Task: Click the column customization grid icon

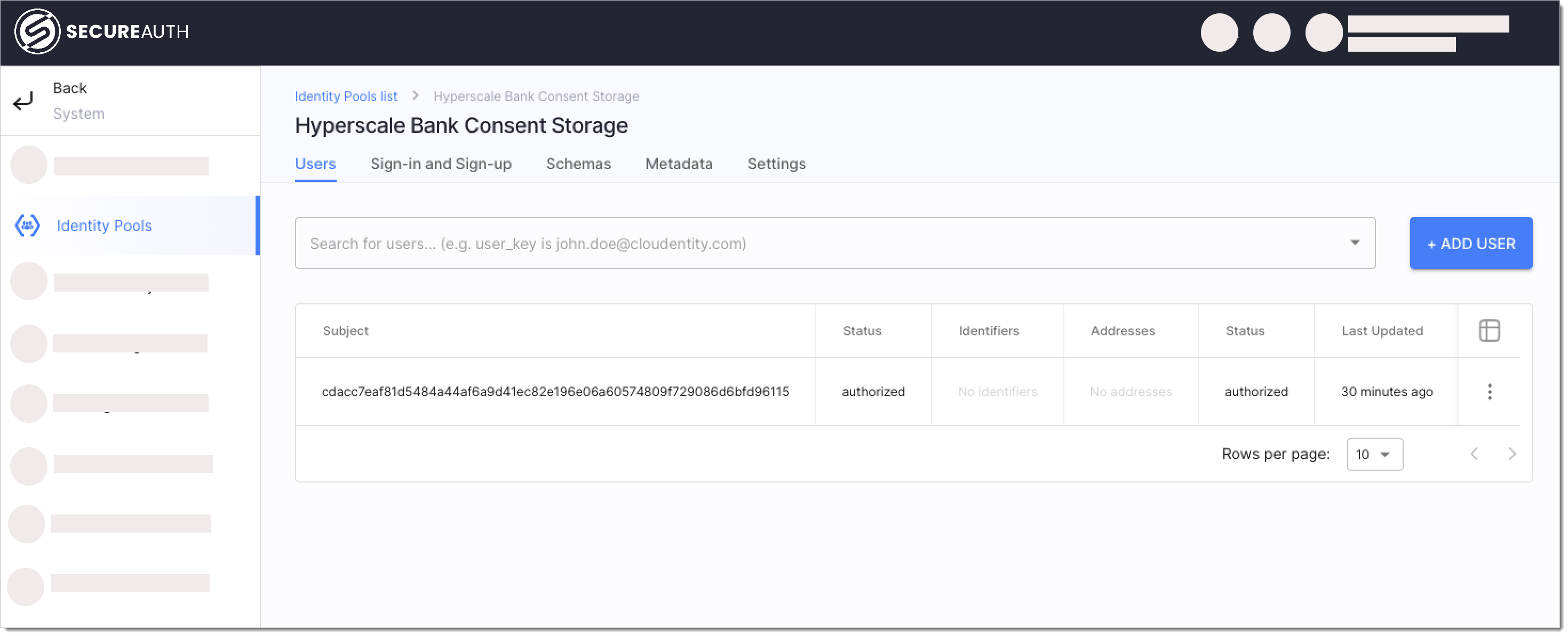Action: (1488, 330)
